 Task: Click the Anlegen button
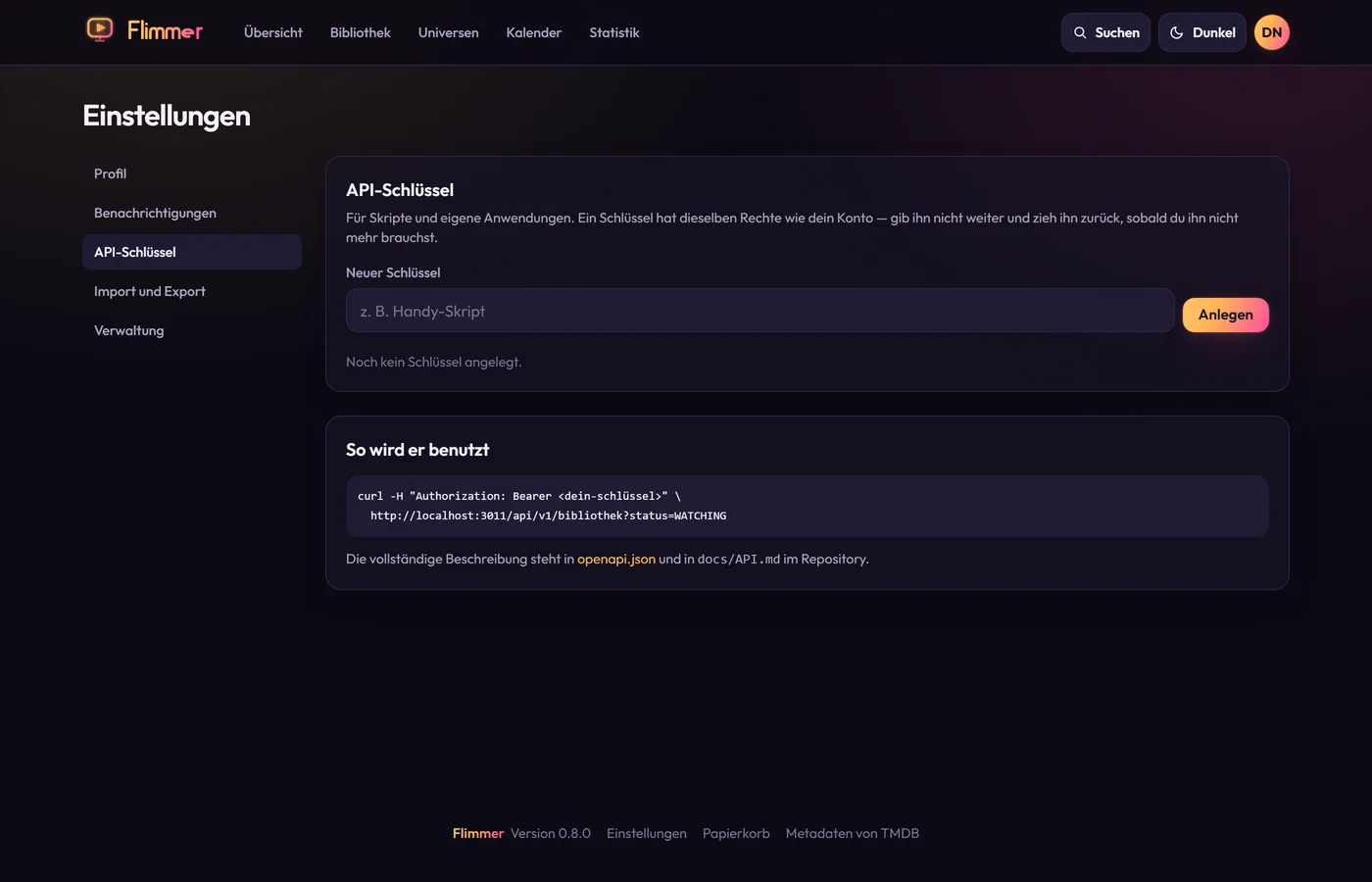[x=1226, y=315]
